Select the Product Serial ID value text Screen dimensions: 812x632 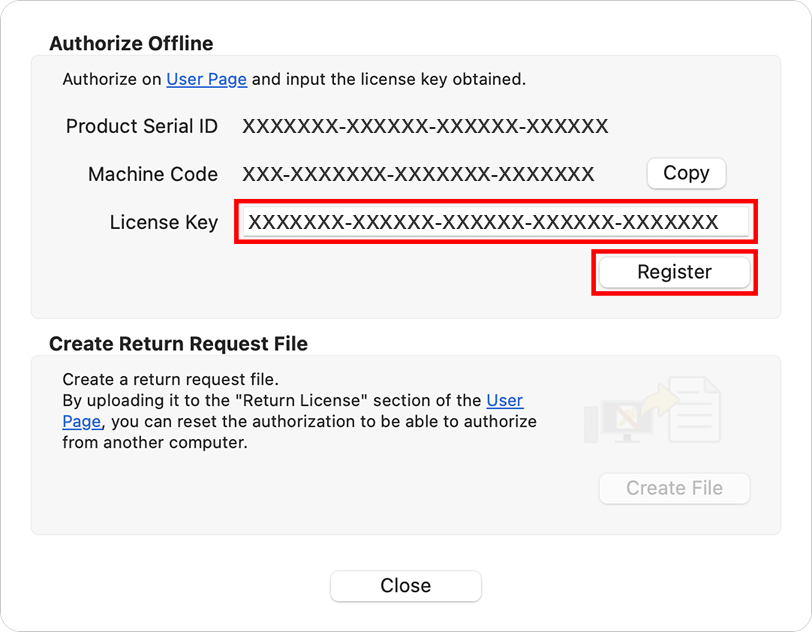(x=425, y=126)
